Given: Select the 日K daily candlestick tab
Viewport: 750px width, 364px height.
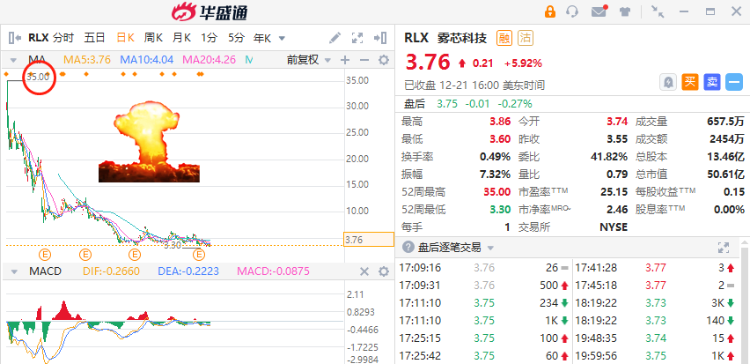Looking at the screenshot, I should click(x=125, y=38).
